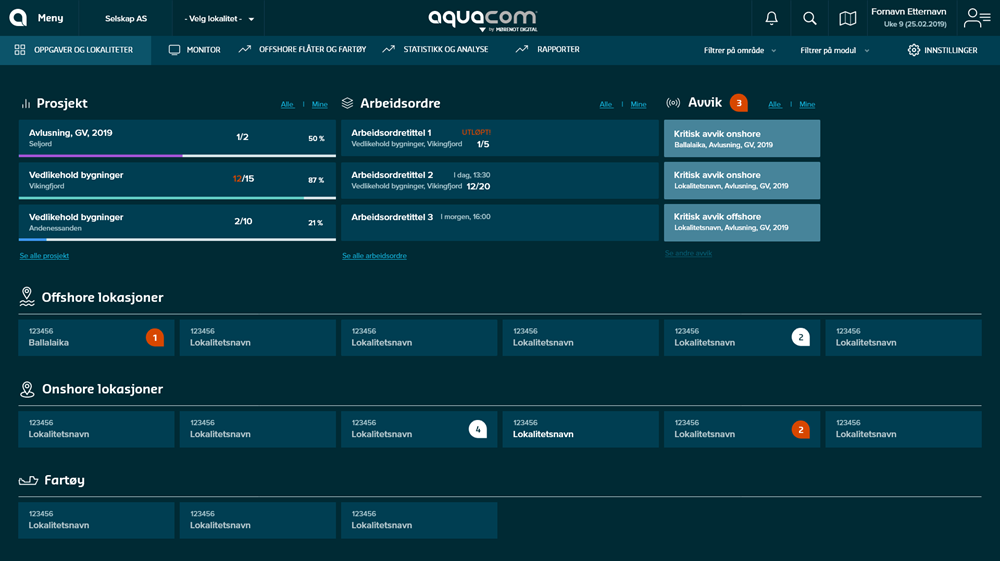1000x561 pixels.
Task: Click white badge 4 in Onshore lokasjoner
Action: [x=478, y=429]
